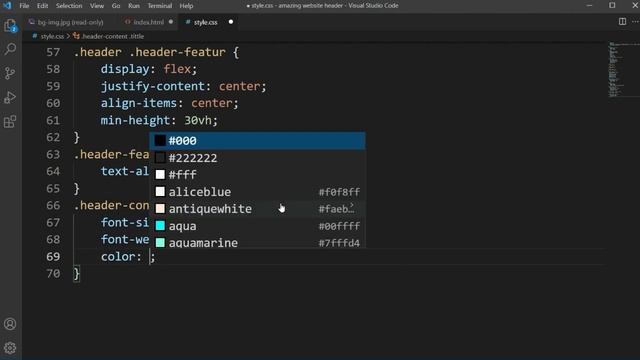Viewport: 640px width, 360px height.
Task: Open the File menu
Action: [24, 6]
